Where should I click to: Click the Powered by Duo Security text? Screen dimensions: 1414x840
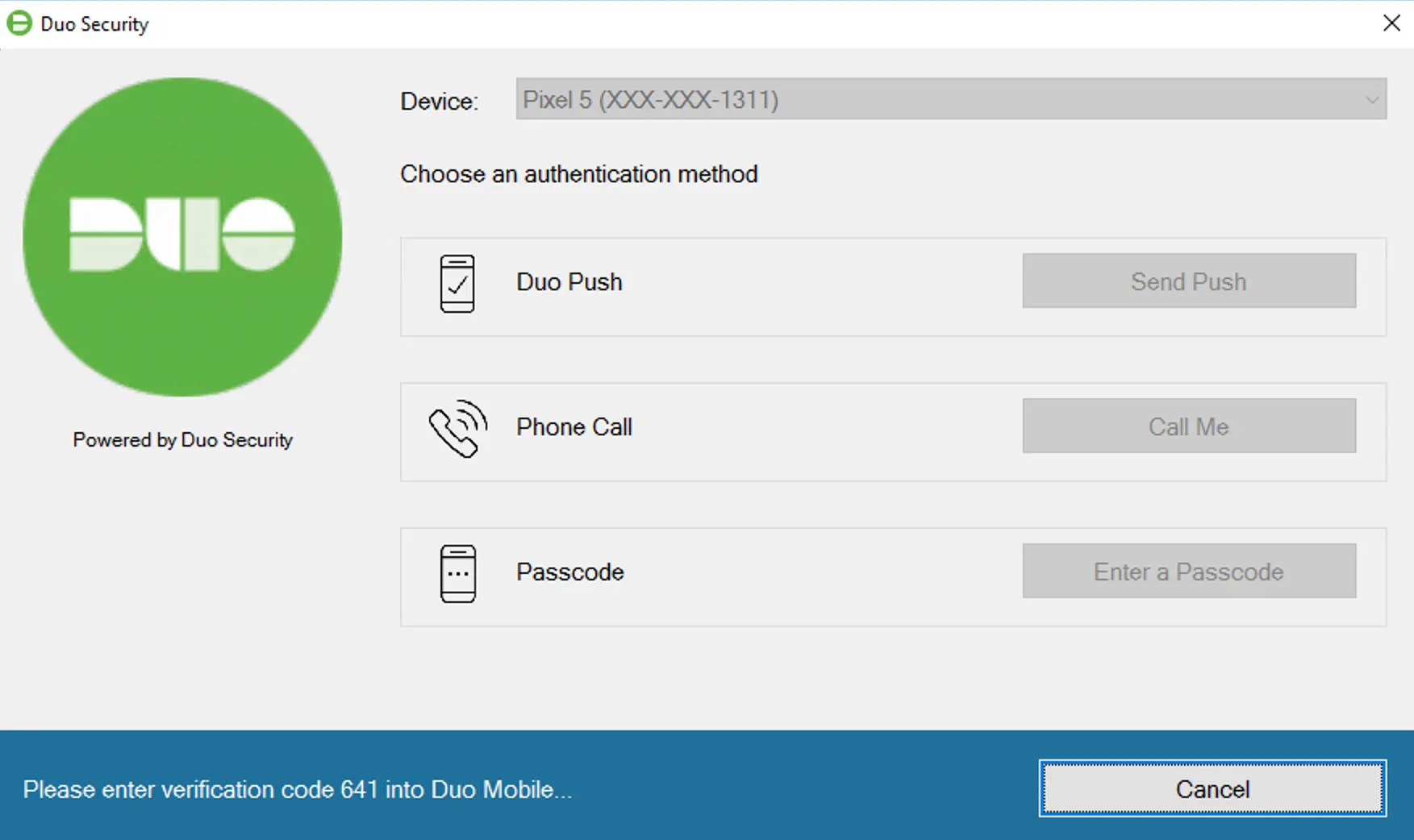pos(182,440)
